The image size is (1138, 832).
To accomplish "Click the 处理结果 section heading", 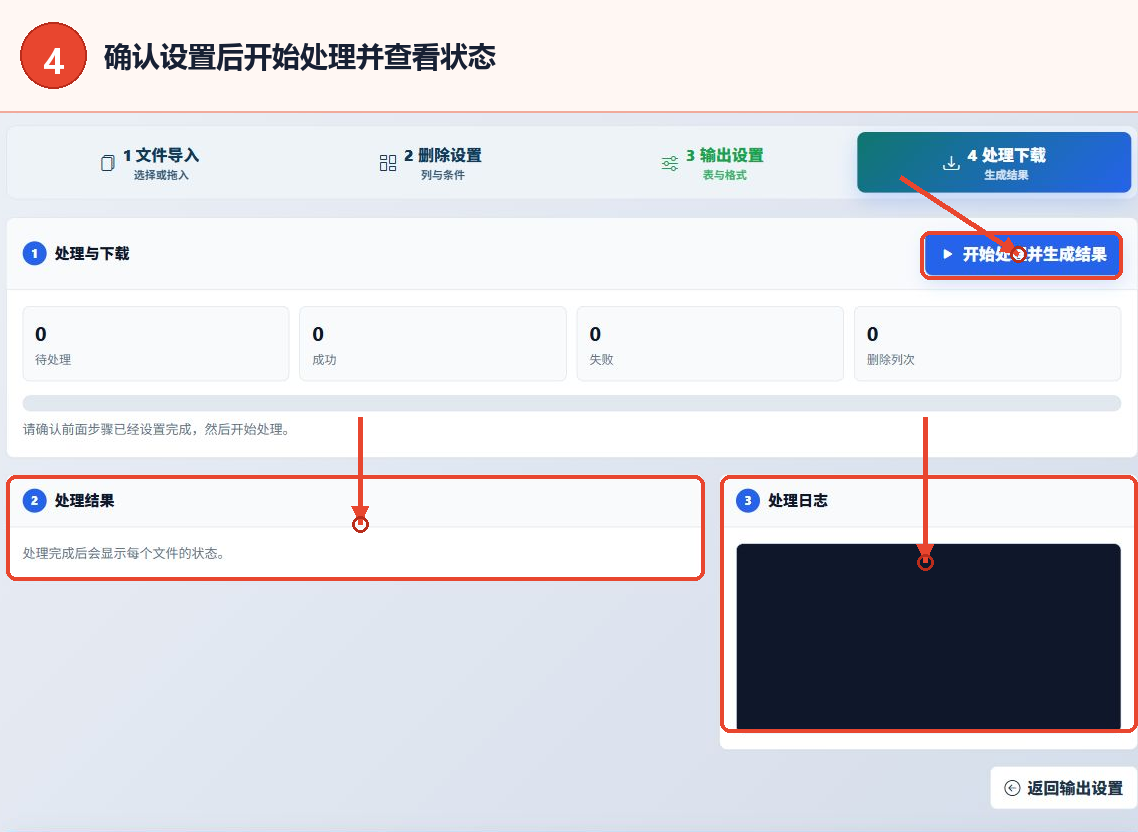I will [84, 500].
